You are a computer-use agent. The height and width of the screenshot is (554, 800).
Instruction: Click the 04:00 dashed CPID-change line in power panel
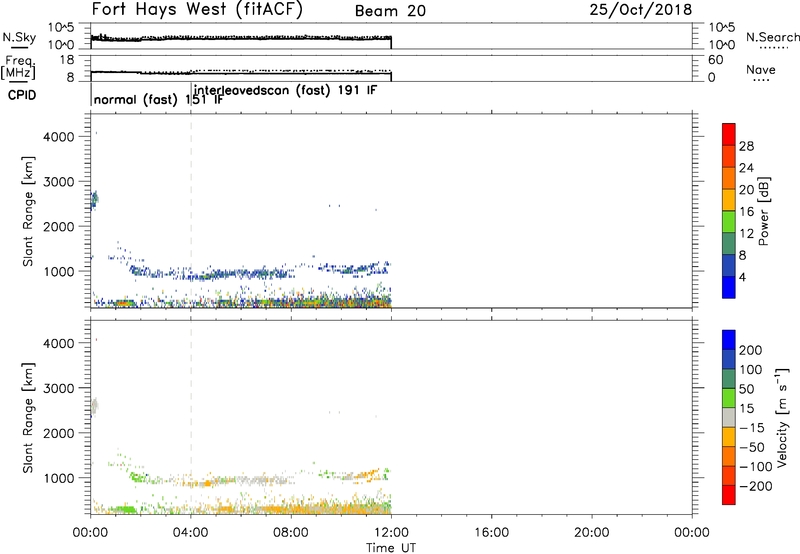[191, 210]
